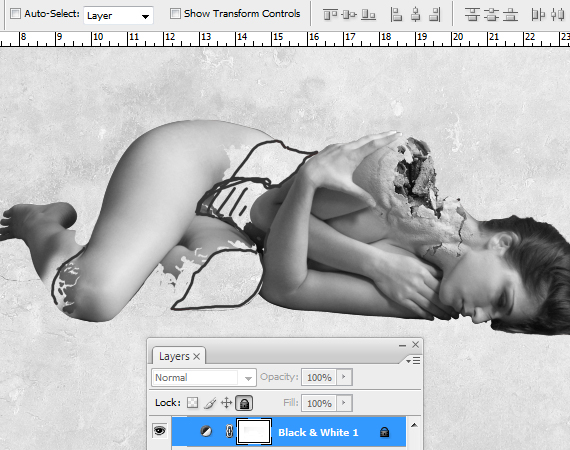
Task: Enable the Auto-Select checkbox
Action: tap(15, 14)
